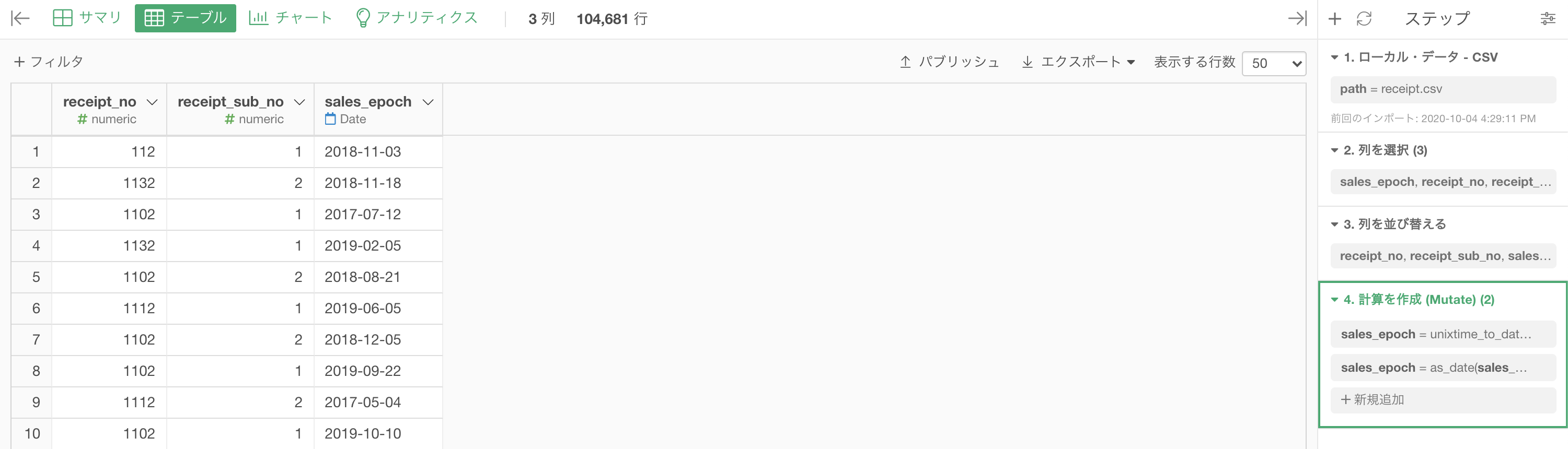This screenshot has width=1568, height=449.
Task: Select the unixtime_to_date calculation entry
Action: [1443, 334]
